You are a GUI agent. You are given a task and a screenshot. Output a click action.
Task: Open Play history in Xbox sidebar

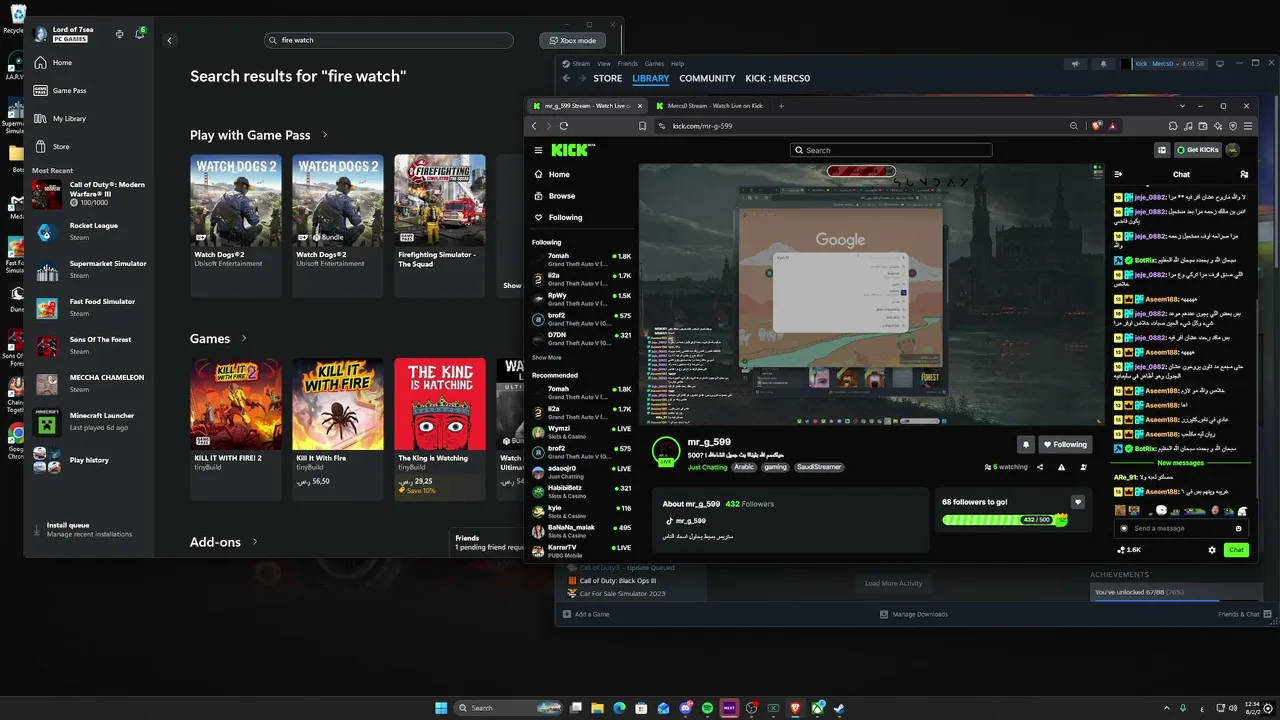[90, 460]
